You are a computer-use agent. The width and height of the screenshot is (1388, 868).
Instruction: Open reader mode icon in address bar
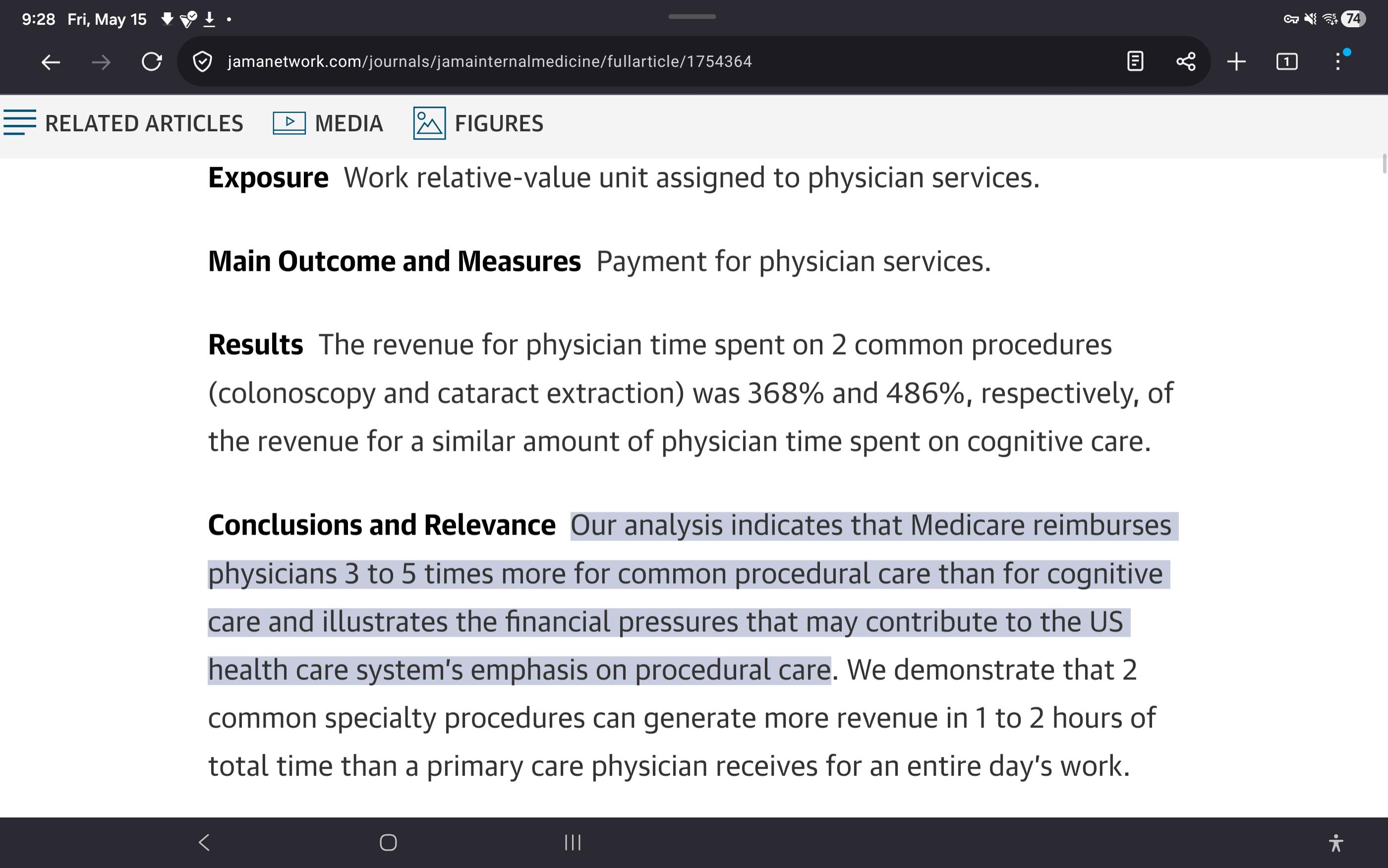tap(1135, 61)
